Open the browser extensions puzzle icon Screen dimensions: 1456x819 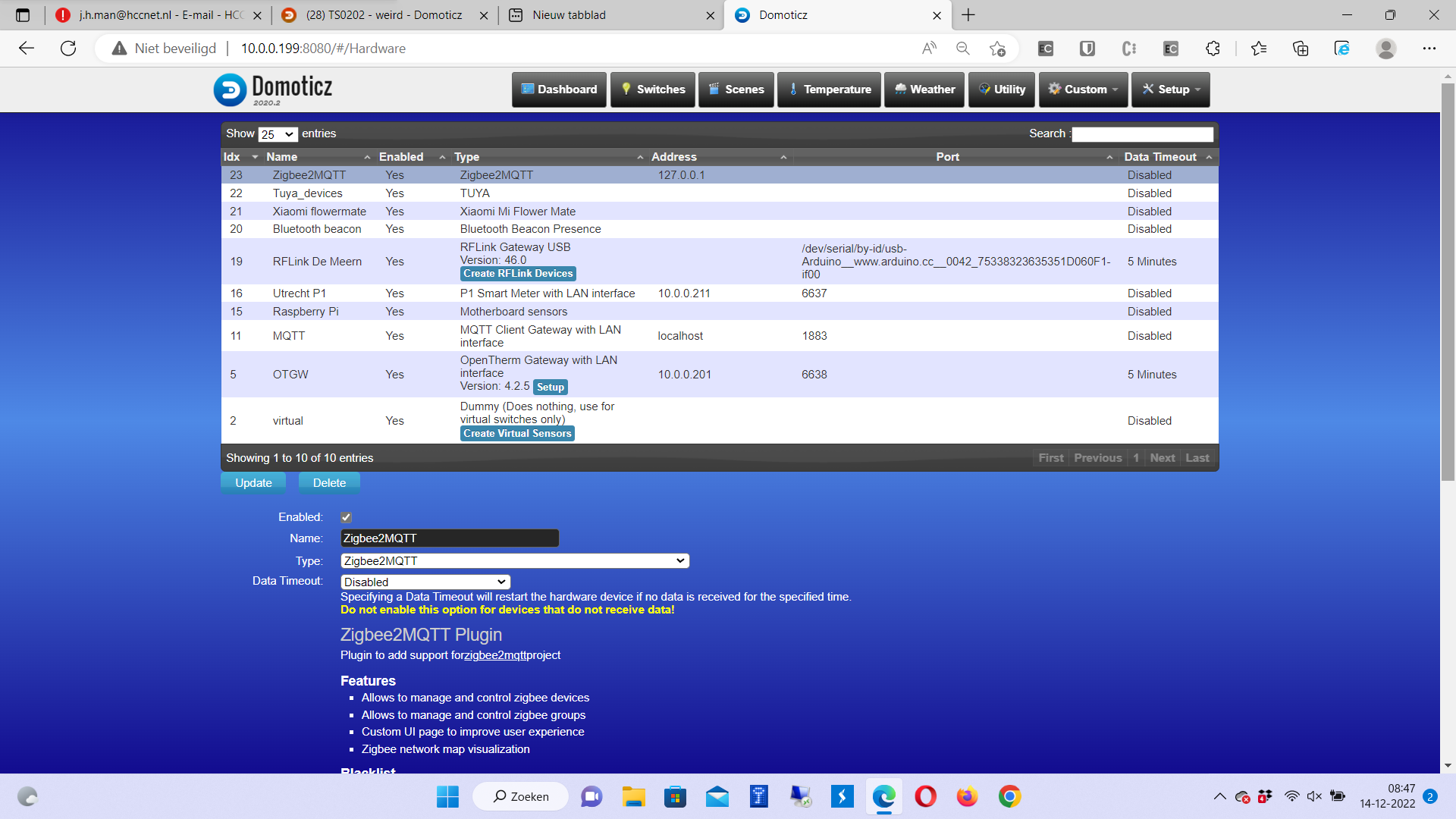[1213, 49]
